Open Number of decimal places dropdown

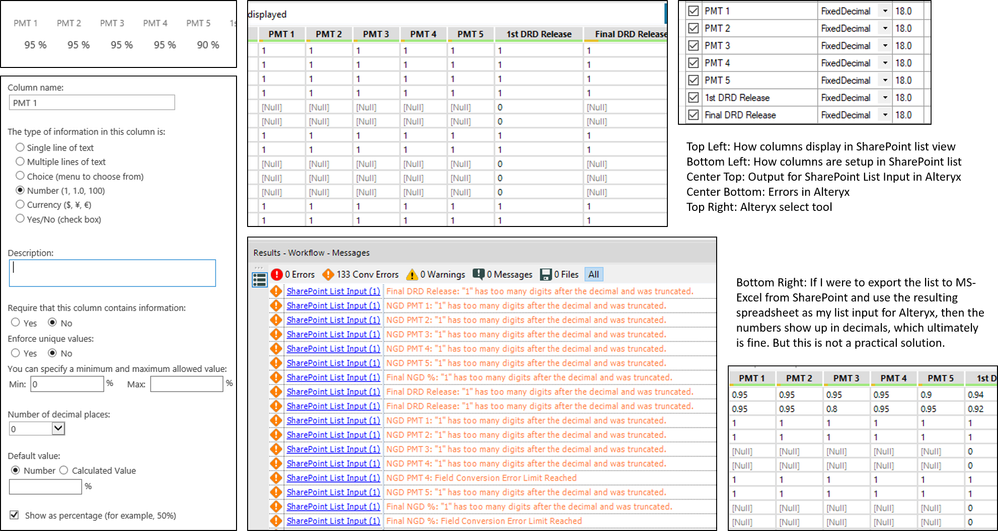[x=58, y=429]
